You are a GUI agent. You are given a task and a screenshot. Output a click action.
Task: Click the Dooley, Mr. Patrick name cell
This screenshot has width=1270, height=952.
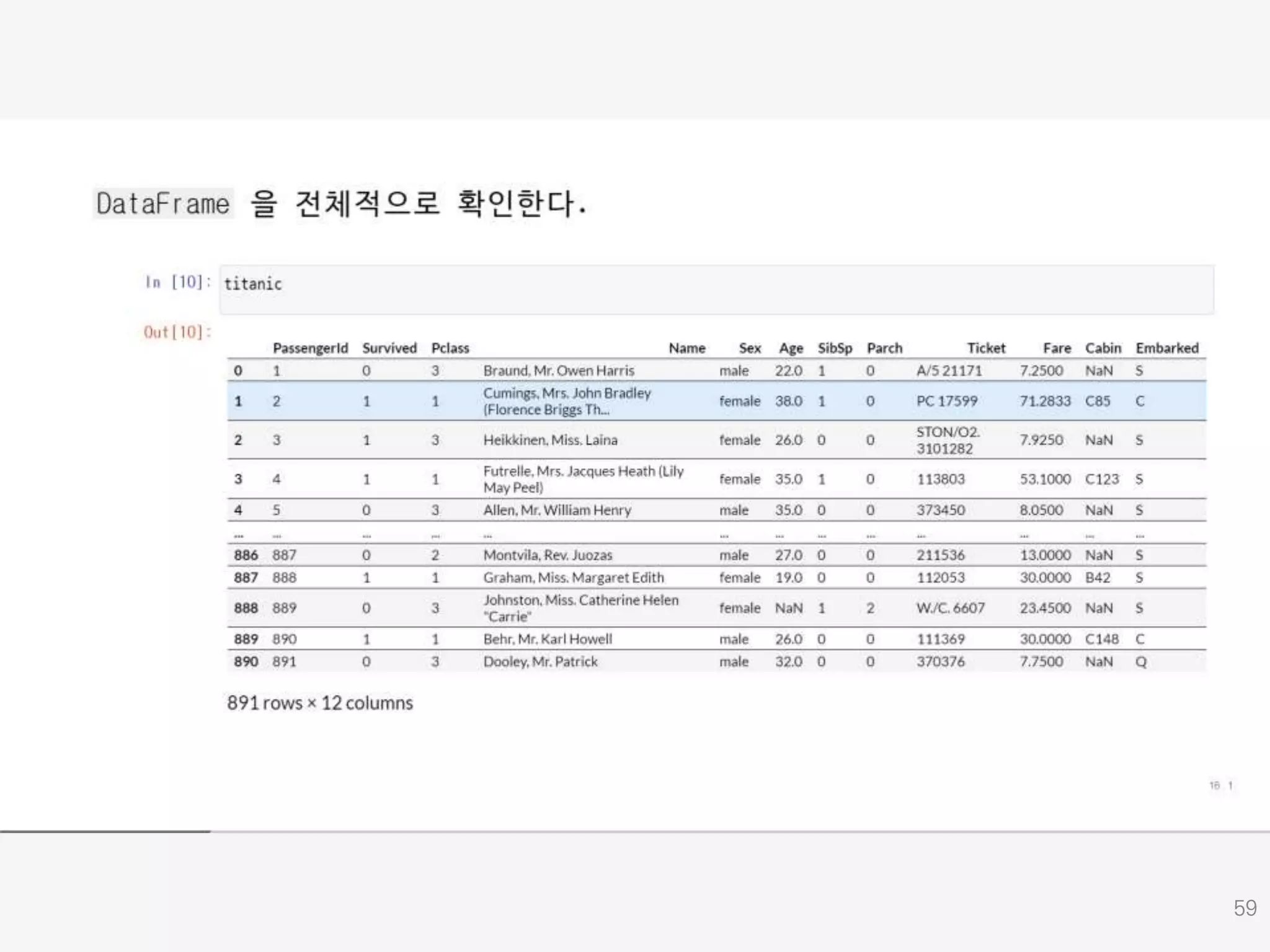click(540, 662)
